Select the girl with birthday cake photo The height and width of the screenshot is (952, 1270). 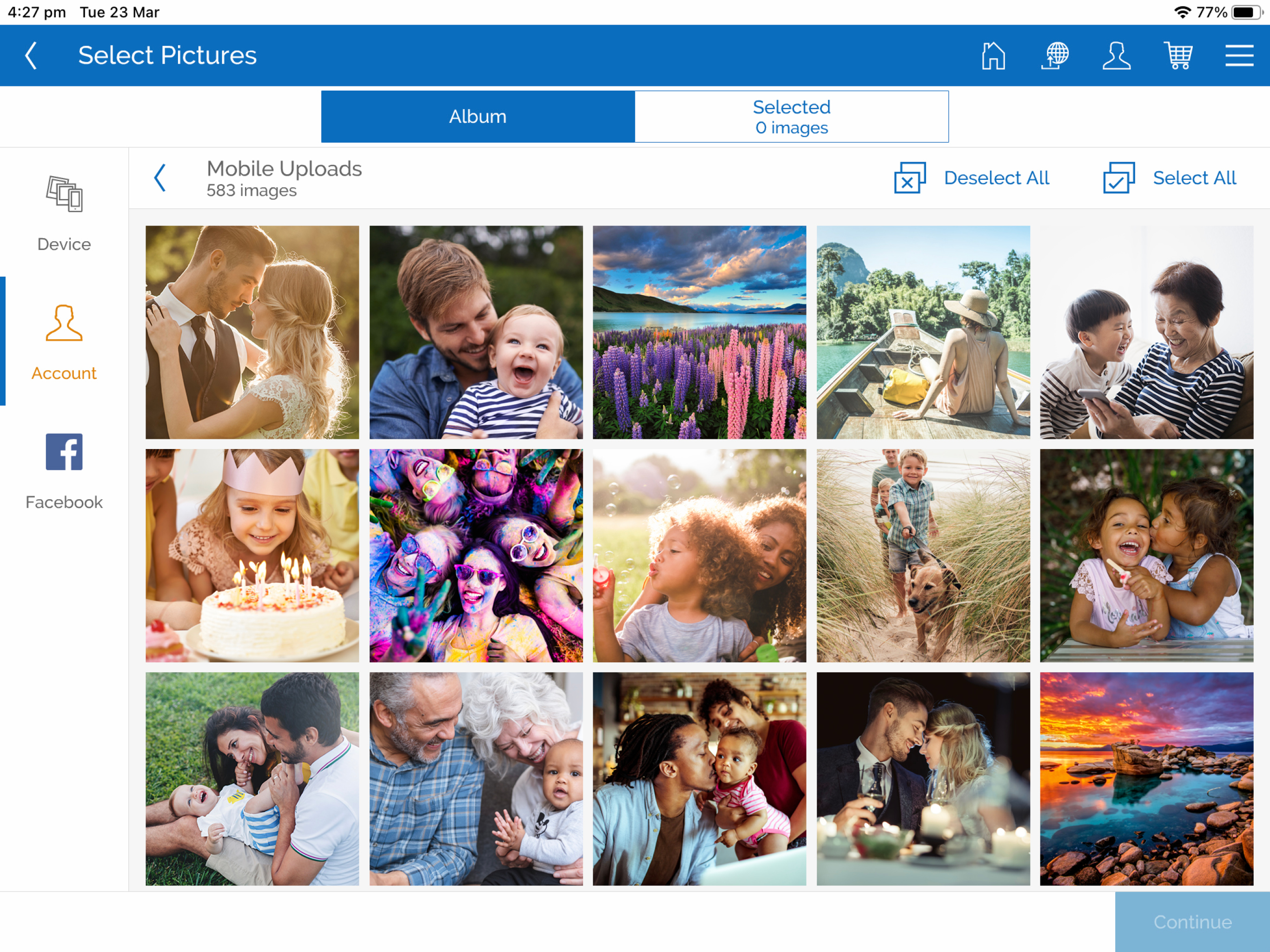point(252,556)
